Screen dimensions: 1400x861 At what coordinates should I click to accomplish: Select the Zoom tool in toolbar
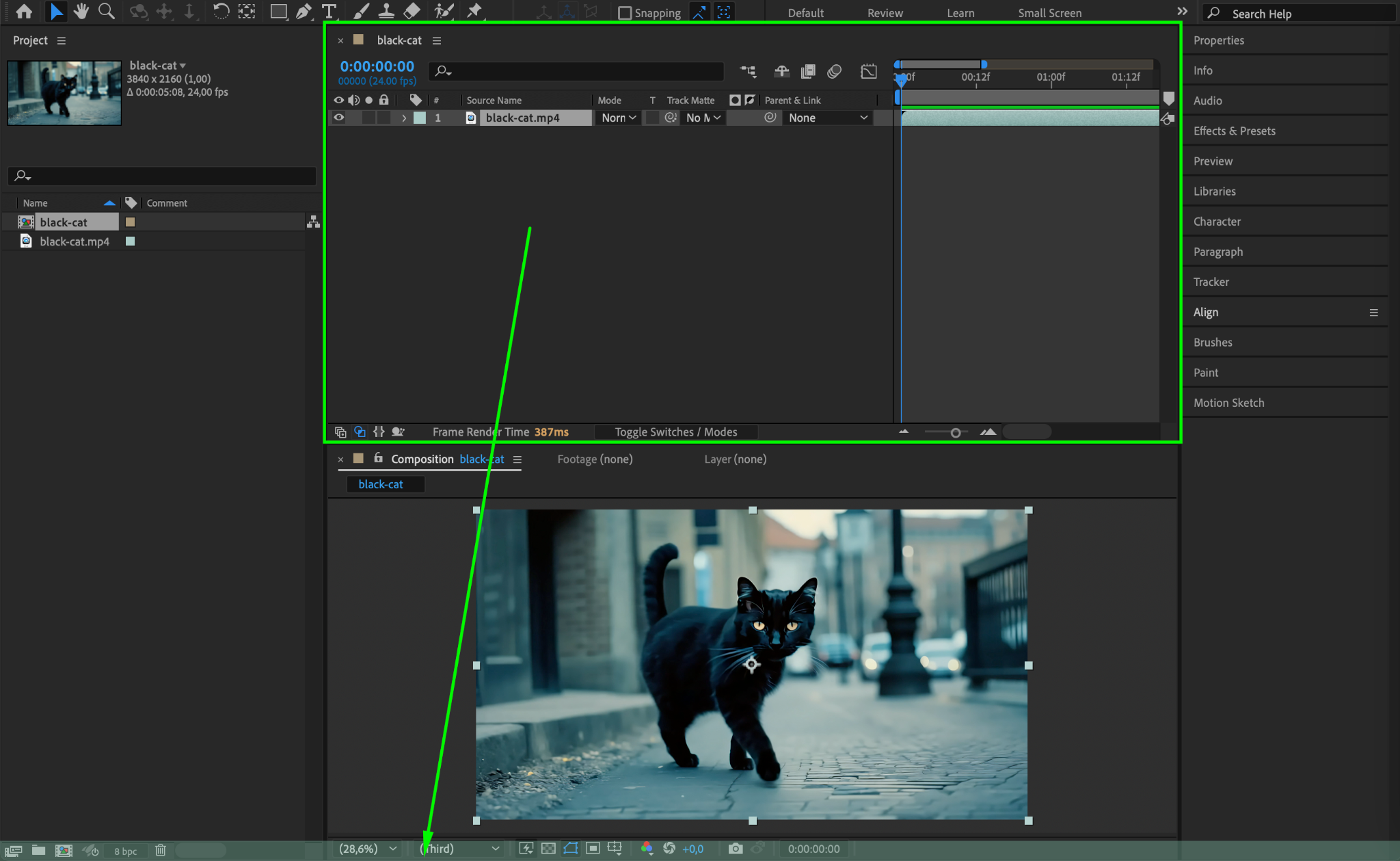point(106,11)
